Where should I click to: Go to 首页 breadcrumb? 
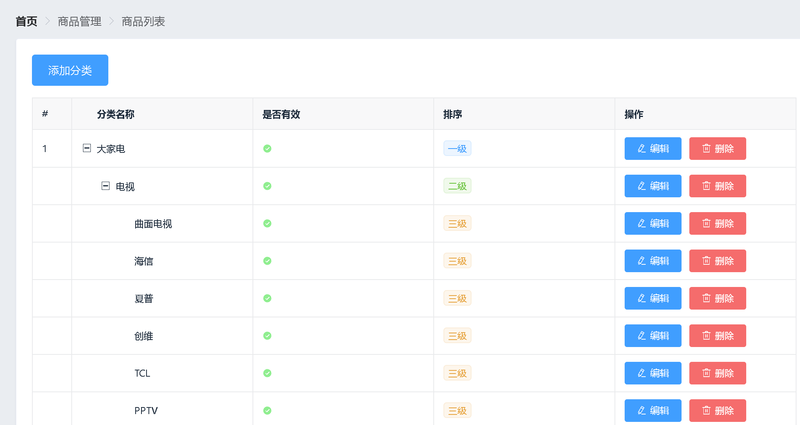27,21
